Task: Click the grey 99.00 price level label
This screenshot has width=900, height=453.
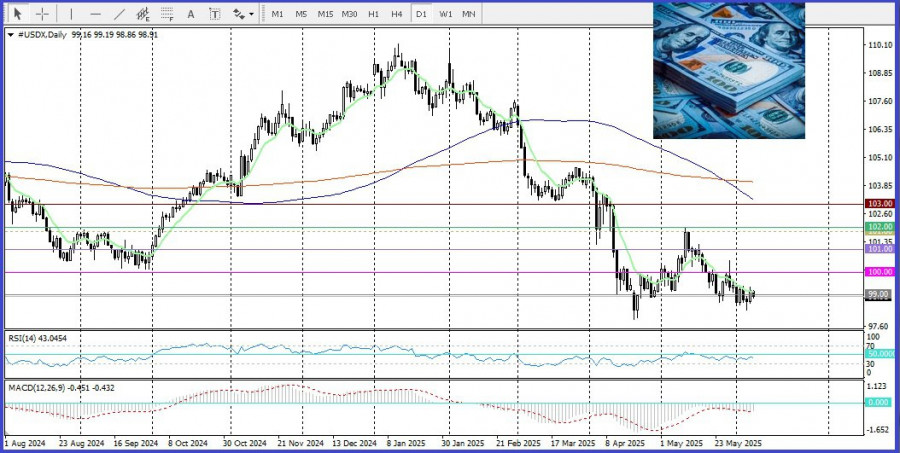Action: pos(880,294)
